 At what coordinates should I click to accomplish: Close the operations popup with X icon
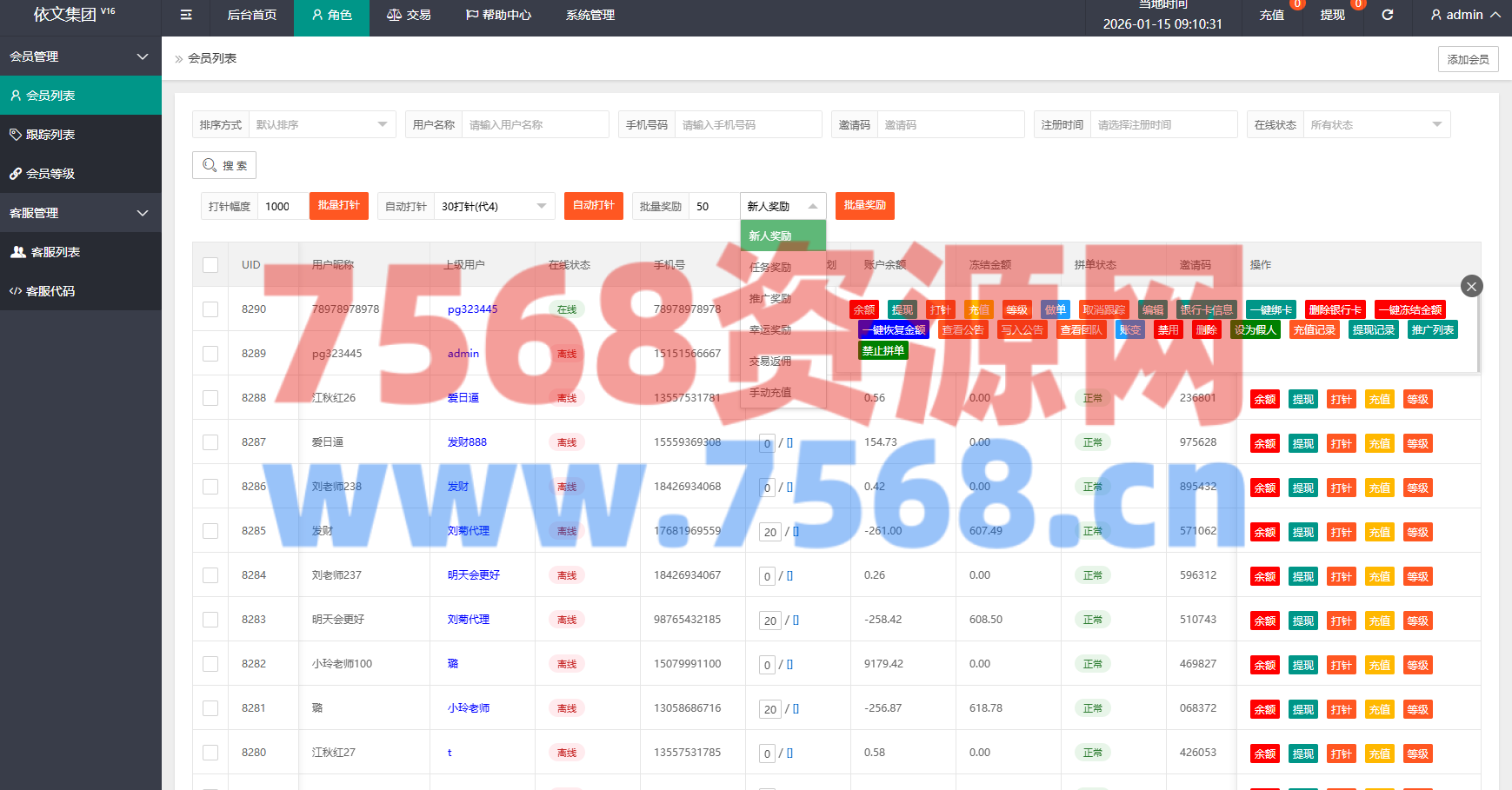(x=1471, y=286)
